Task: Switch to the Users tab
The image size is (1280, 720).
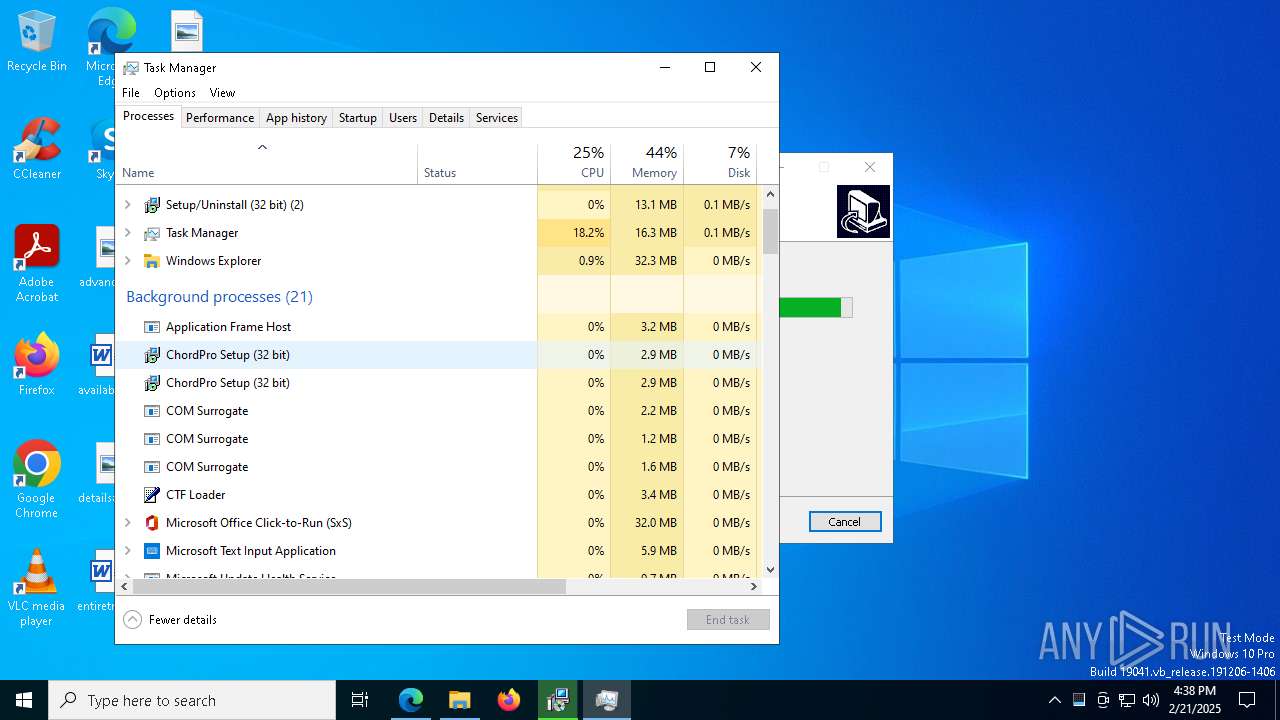Action: 403,118
